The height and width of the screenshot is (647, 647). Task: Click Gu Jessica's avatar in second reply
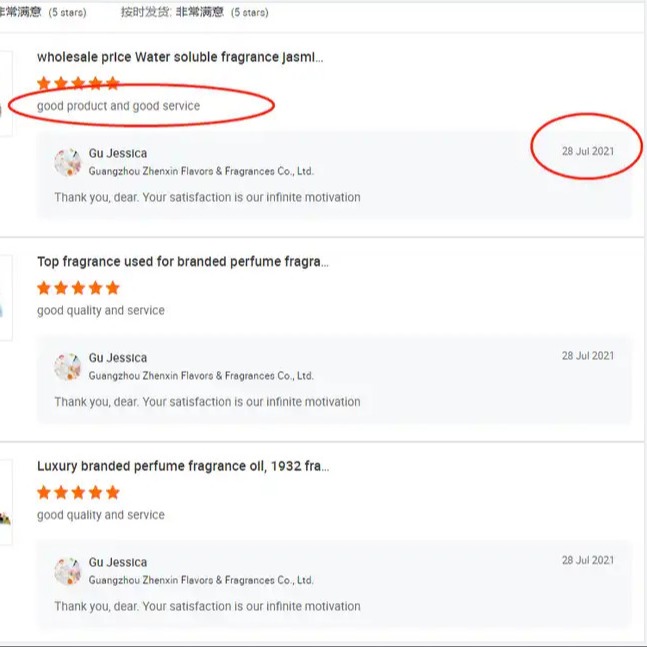(68, 367)
